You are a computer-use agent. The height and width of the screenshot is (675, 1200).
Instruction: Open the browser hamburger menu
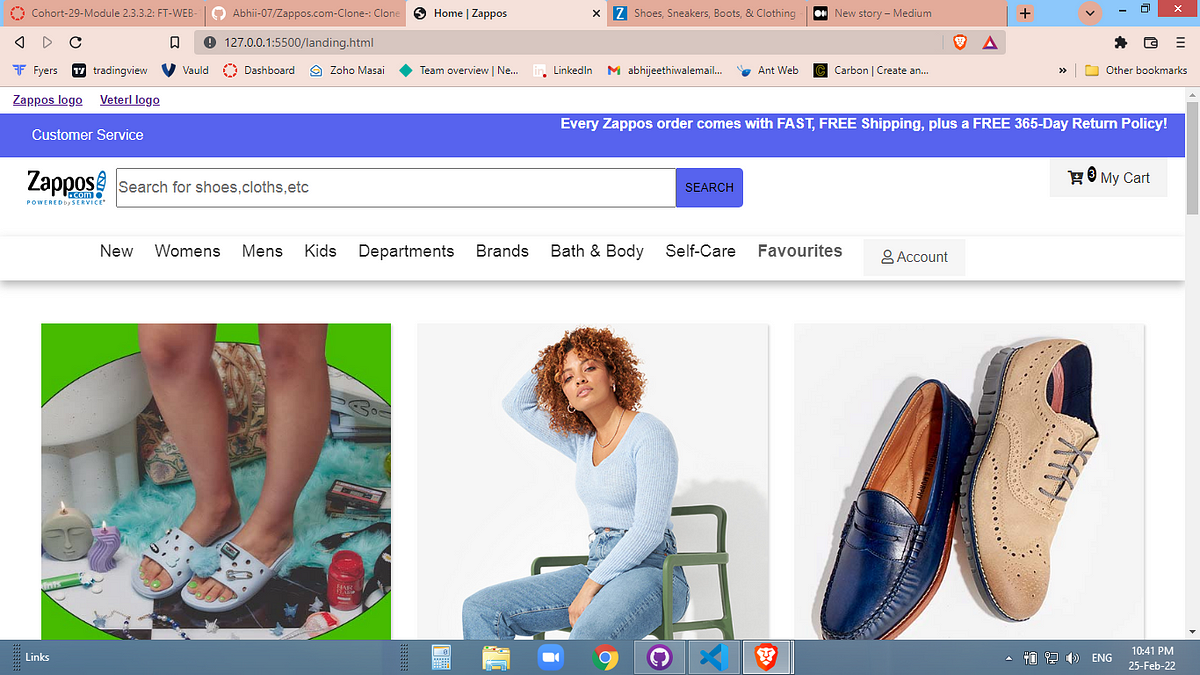pyautogui.click(x=1180, y=43)
